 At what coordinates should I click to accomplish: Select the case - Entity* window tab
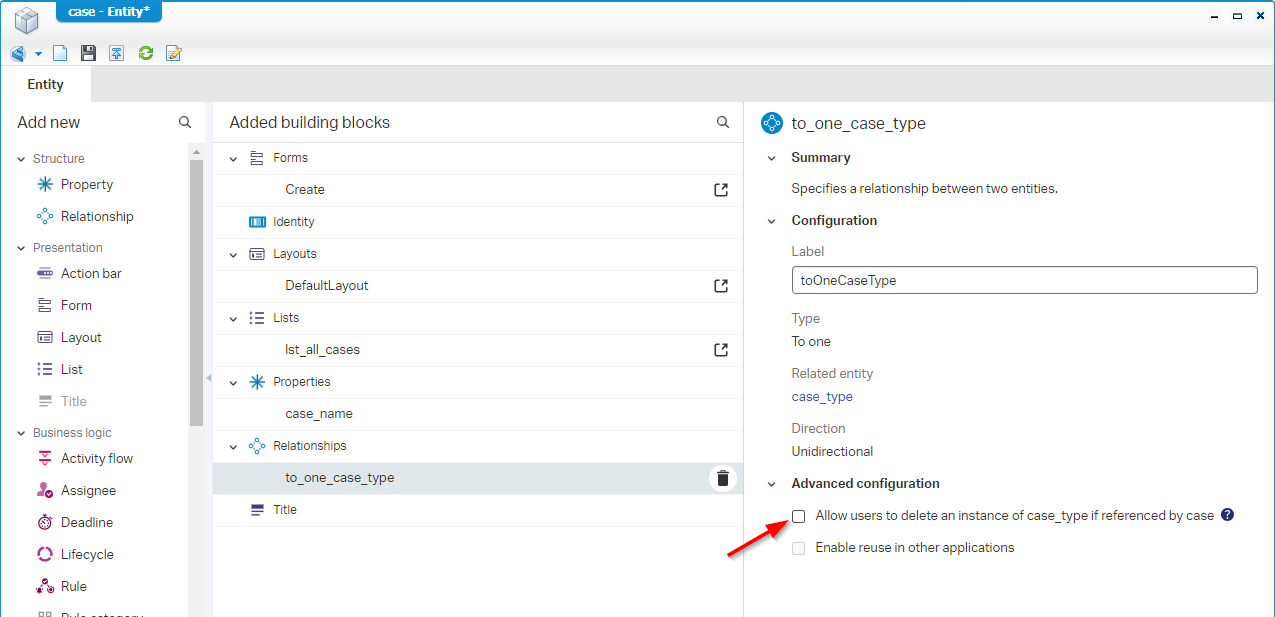pos(109,12)
